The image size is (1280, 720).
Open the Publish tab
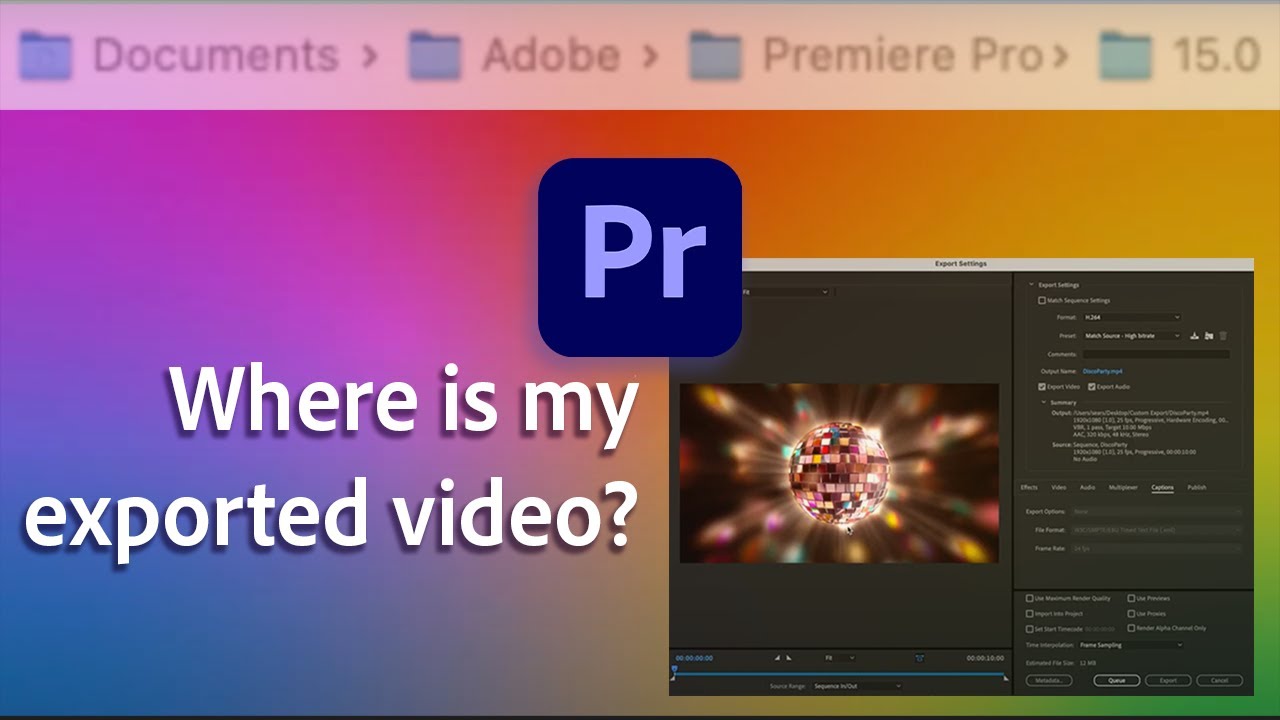(1196, 487)
